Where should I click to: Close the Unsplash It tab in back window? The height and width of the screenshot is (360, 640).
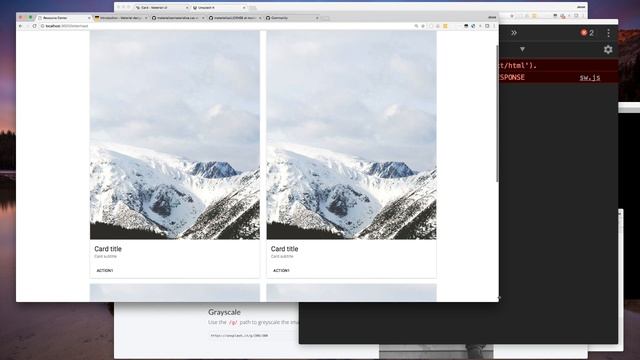(244, 7)
